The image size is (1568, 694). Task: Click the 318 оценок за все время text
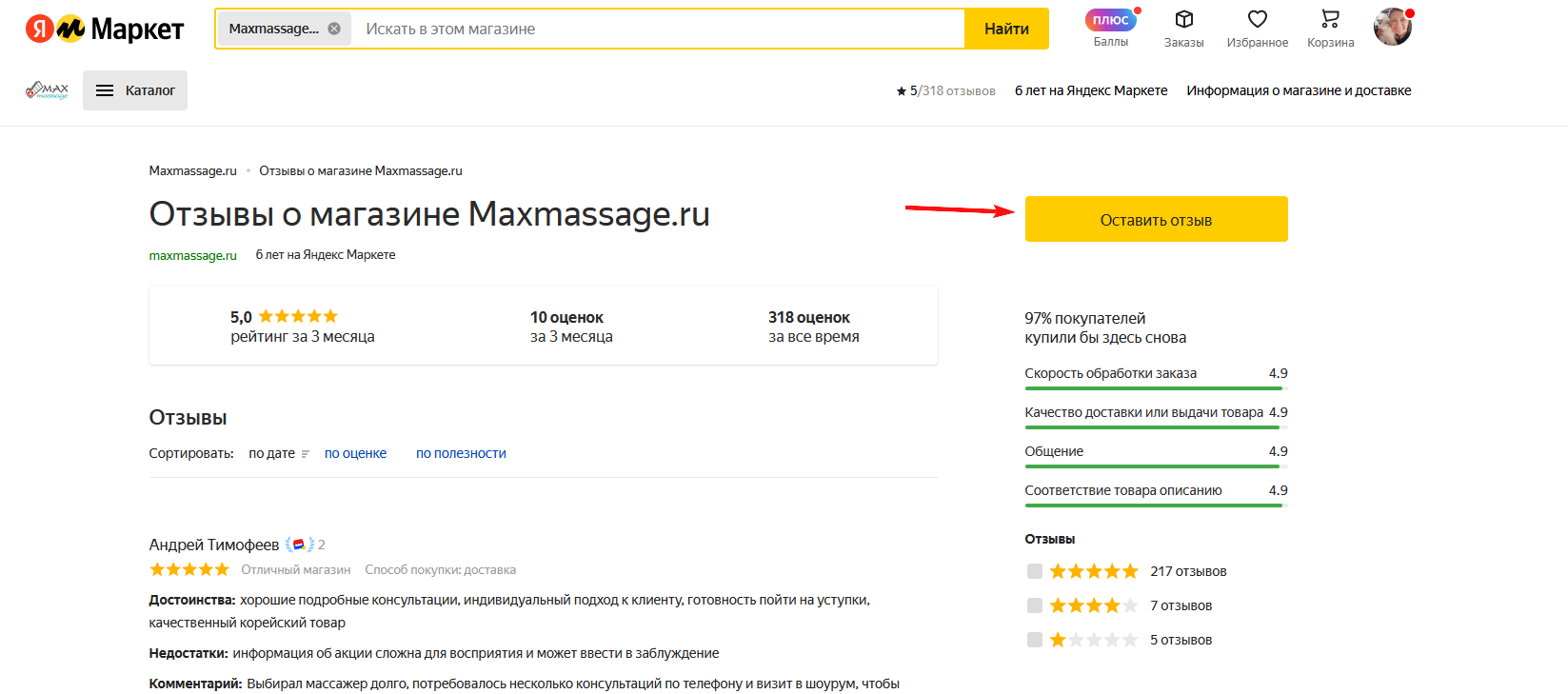pyautogui.click(x=814, y=327)
